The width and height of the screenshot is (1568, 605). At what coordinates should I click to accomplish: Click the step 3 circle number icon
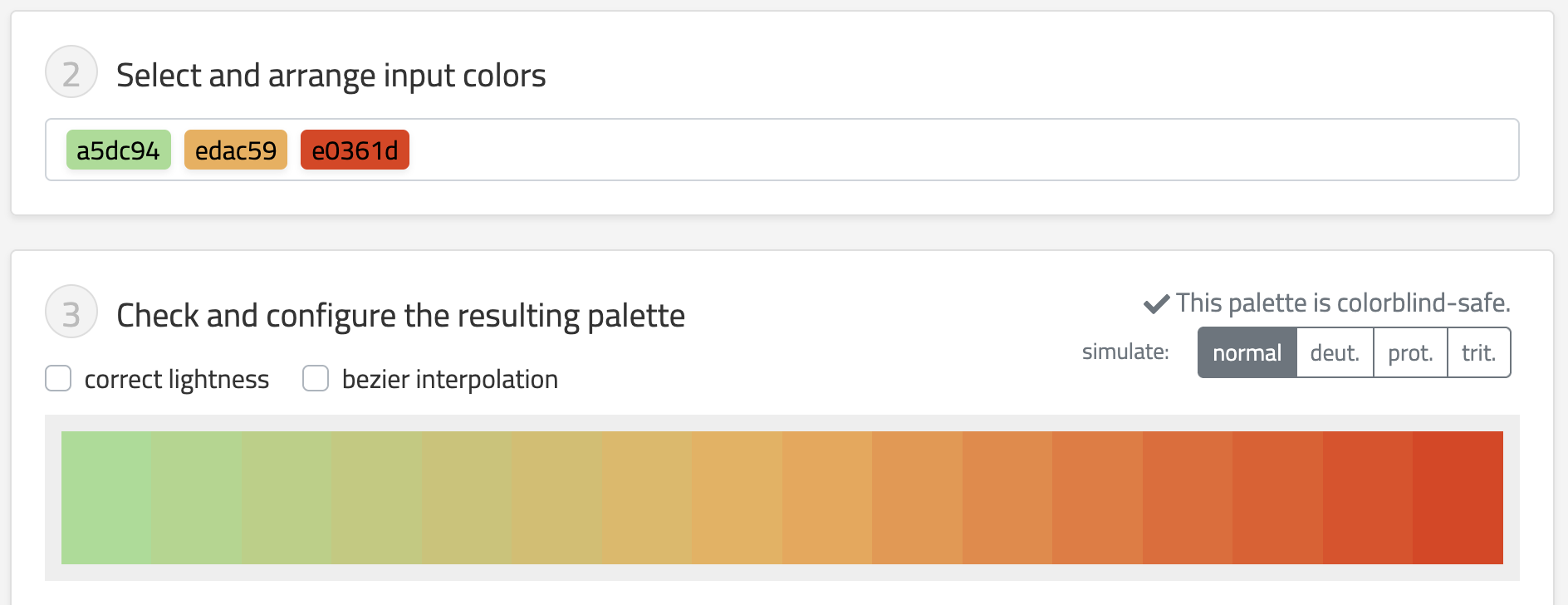click(71, 312)
